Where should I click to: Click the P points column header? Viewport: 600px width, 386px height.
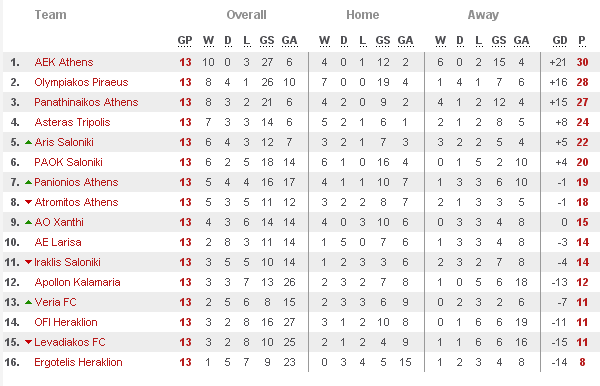point(582,41)
